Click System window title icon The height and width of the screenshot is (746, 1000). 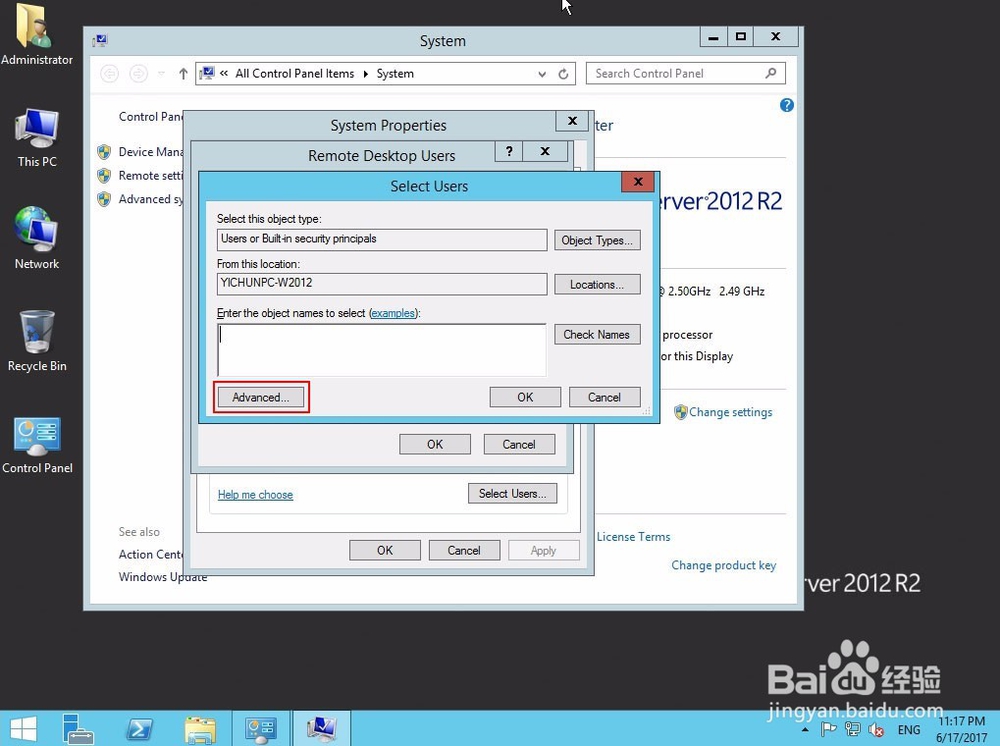(x=99, y=41)
